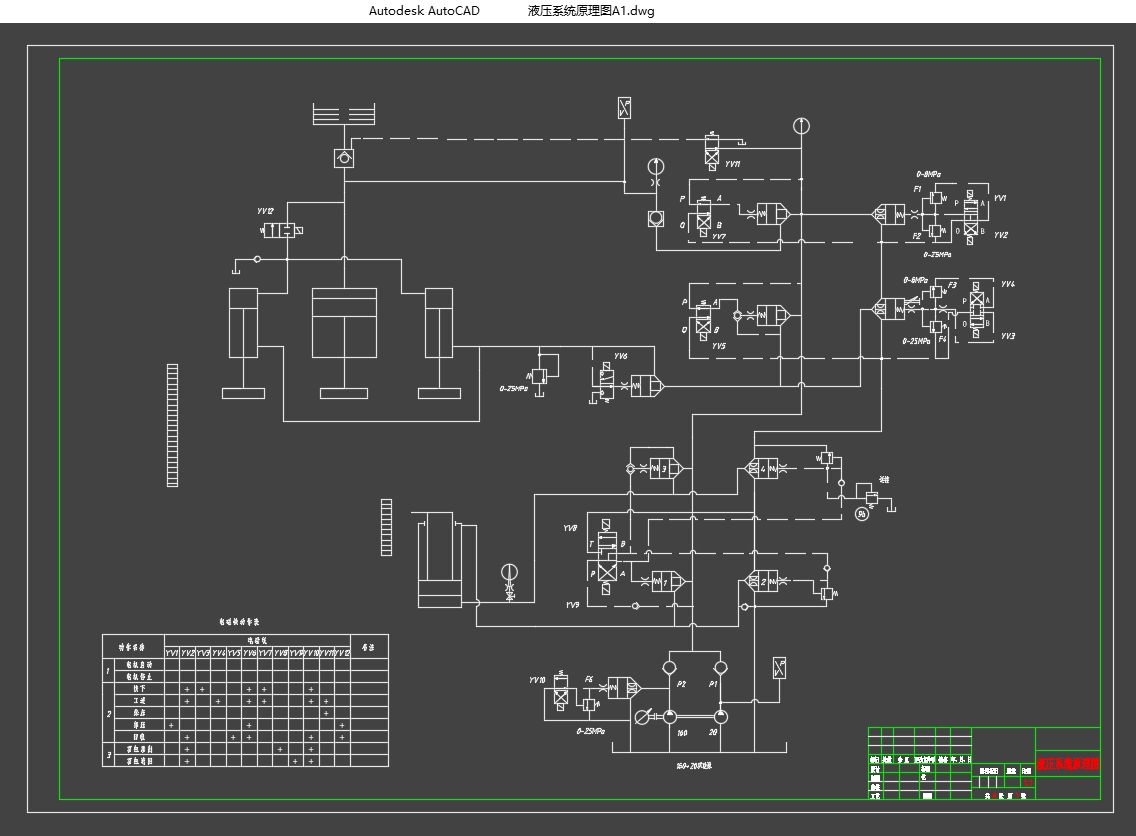This screenshot has height=836, width=1136.
Task: Pick the cartridge valve numbered 2
Action: (762, 582)
